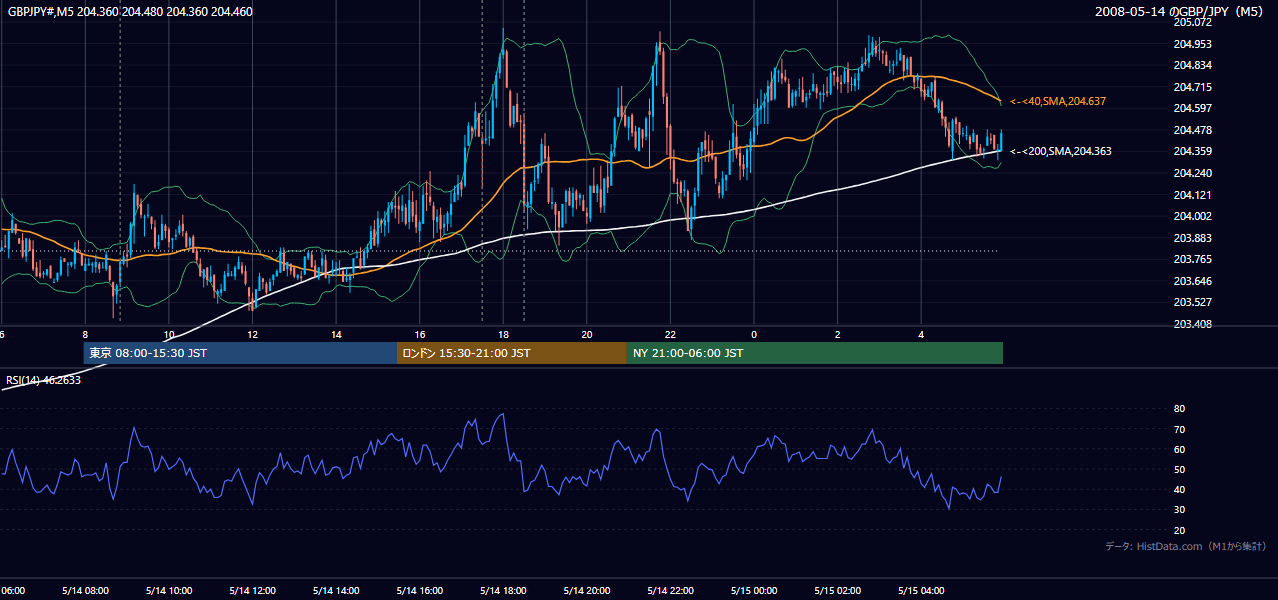Image resolution: width=1278 pixels, height=600 pixels.
Task: Click hour label 4 under price chart
Action: (x=922, y=334)
